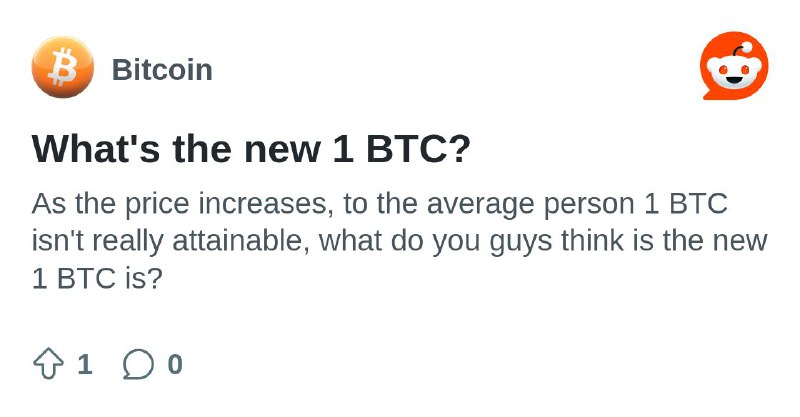Screen dimensions: 800x417
Task: Click the final line 1 BTC is?
Action: click(x=97, y=279)
